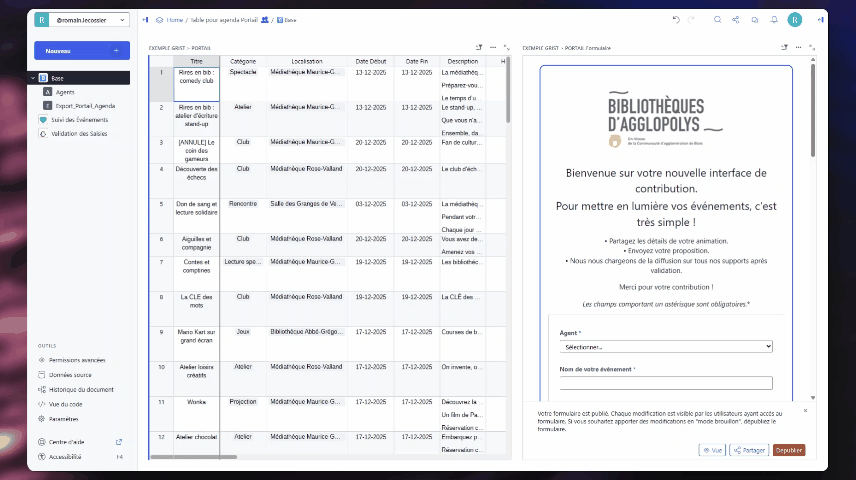Expand the form widget to full screen
This screenshot has height=480, width=856.
click(814, 47)
